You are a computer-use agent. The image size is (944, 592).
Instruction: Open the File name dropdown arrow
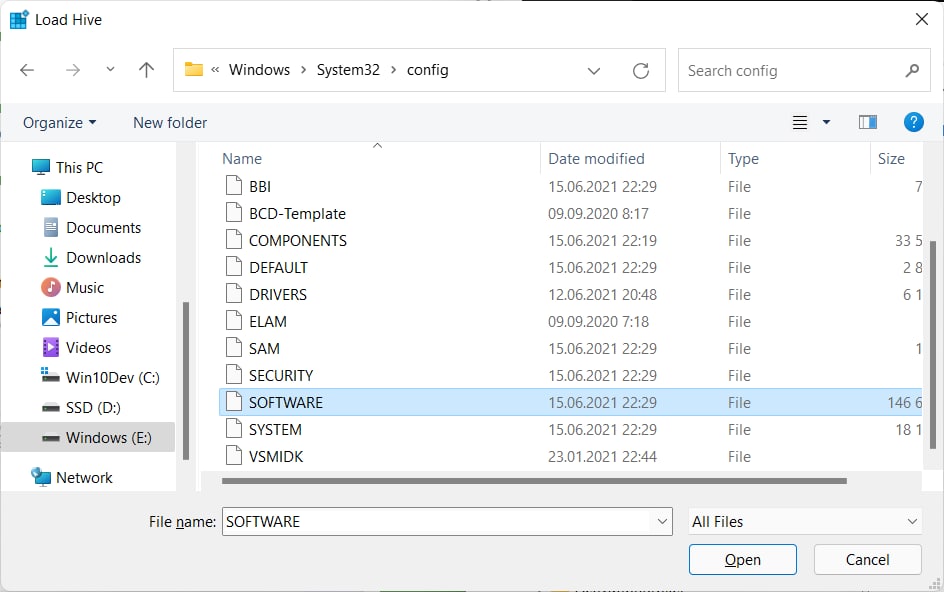tap(662, 522)
